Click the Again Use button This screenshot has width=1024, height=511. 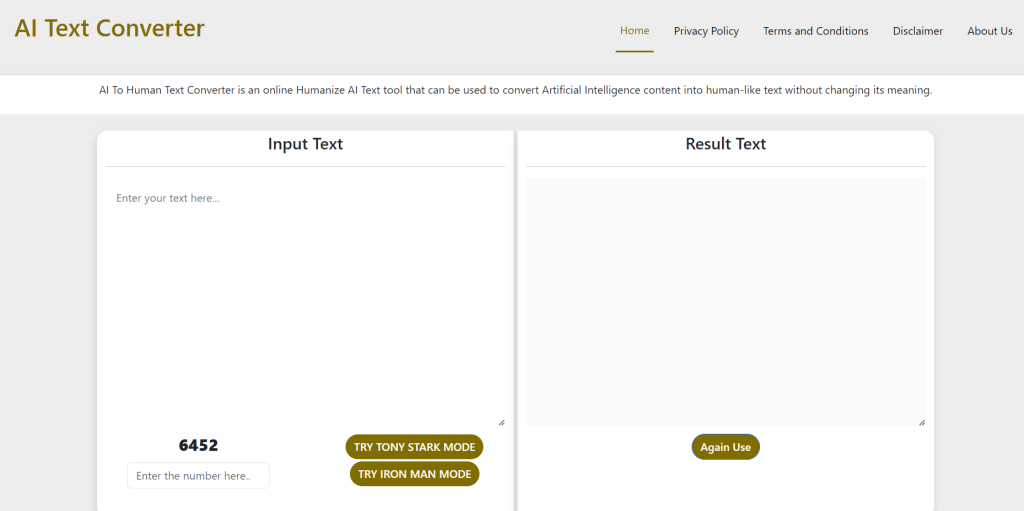(726, 447)
